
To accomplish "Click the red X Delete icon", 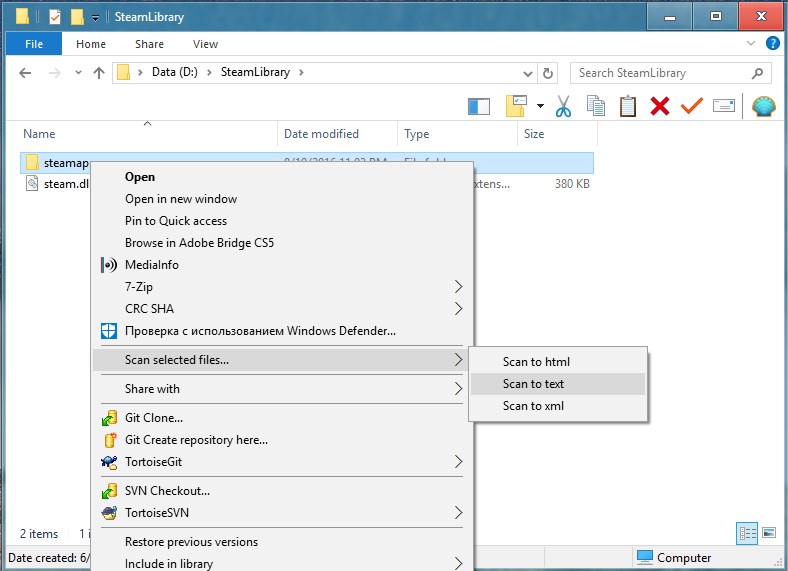I will 660,106.
